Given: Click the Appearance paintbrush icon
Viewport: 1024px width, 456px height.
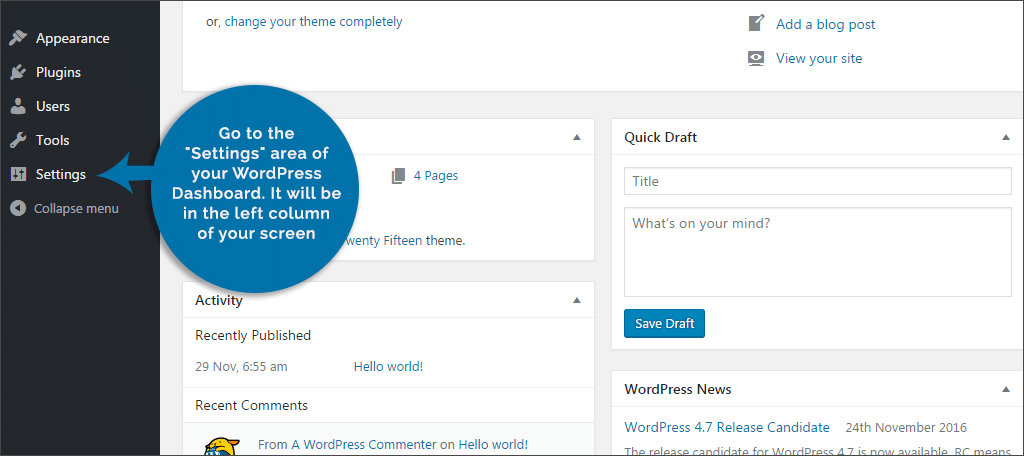Looking at the screenshot, I should (x=18, y=39).
